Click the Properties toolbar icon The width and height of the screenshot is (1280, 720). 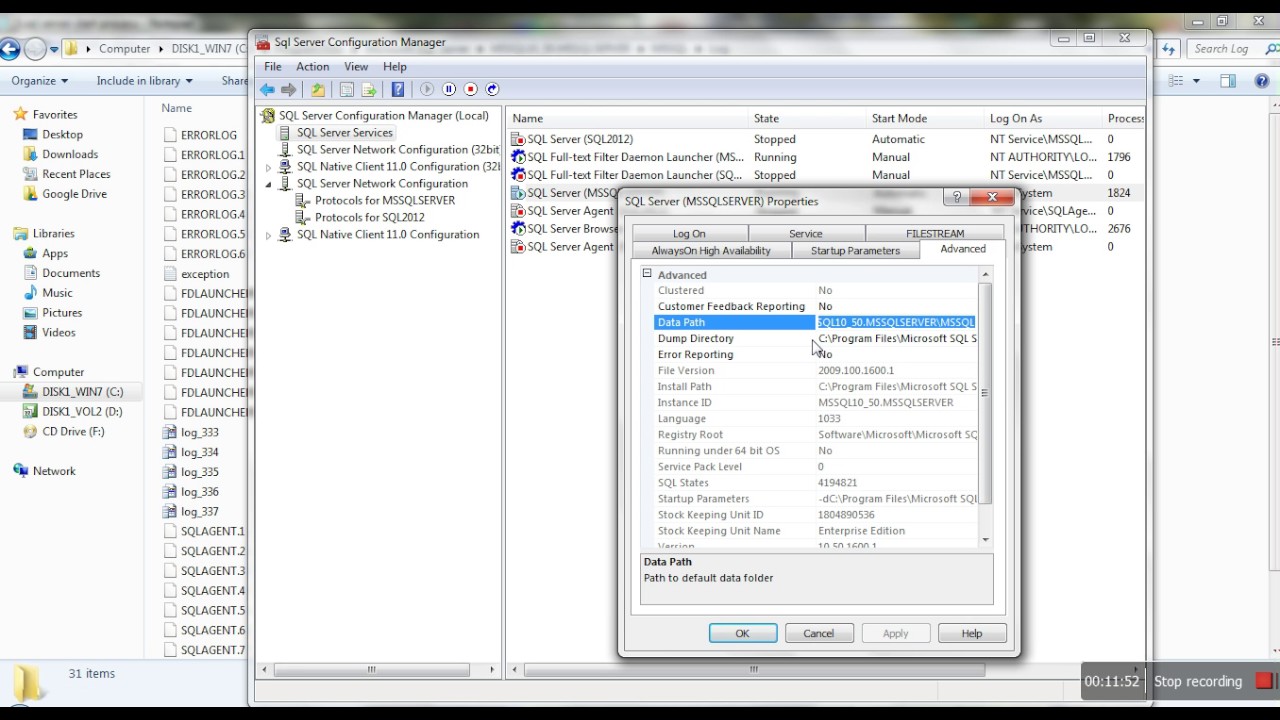coord(347,90)
